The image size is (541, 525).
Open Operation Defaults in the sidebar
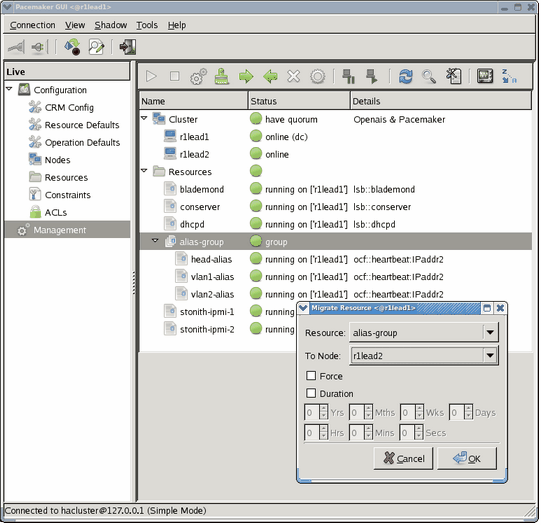click(82, 142)
